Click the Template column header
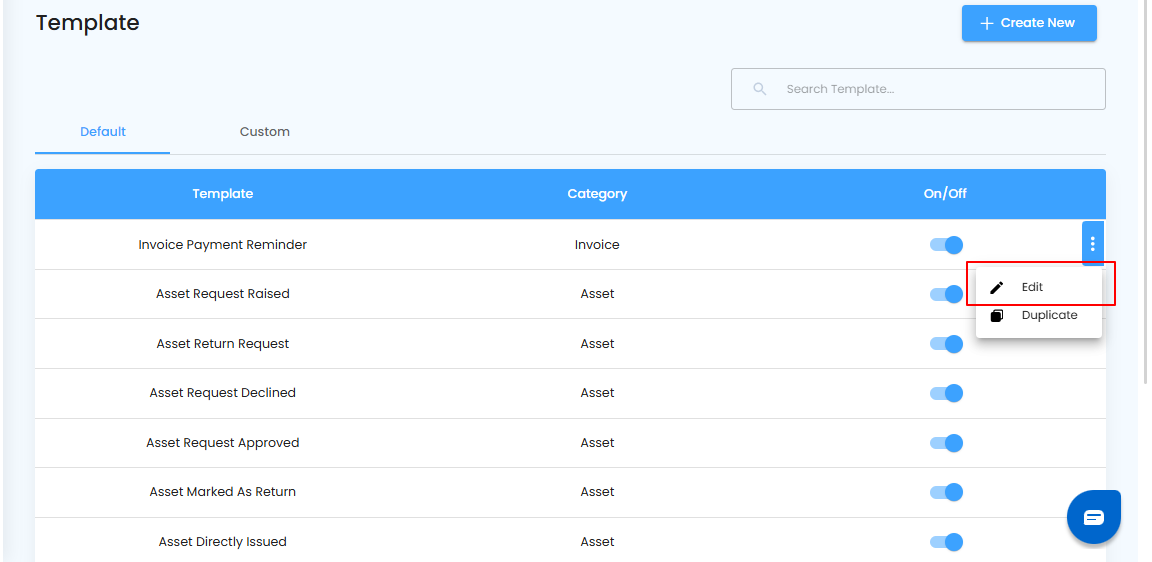 click(x=223, y=194)
